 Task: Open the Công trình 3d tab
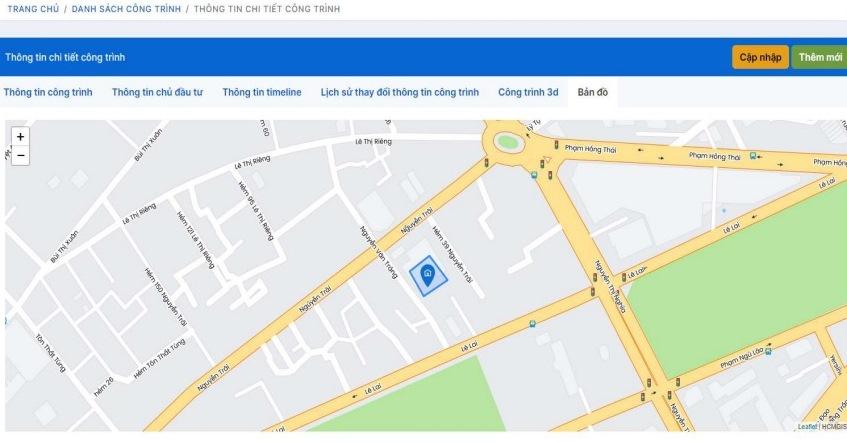click(x=528, y=92)
